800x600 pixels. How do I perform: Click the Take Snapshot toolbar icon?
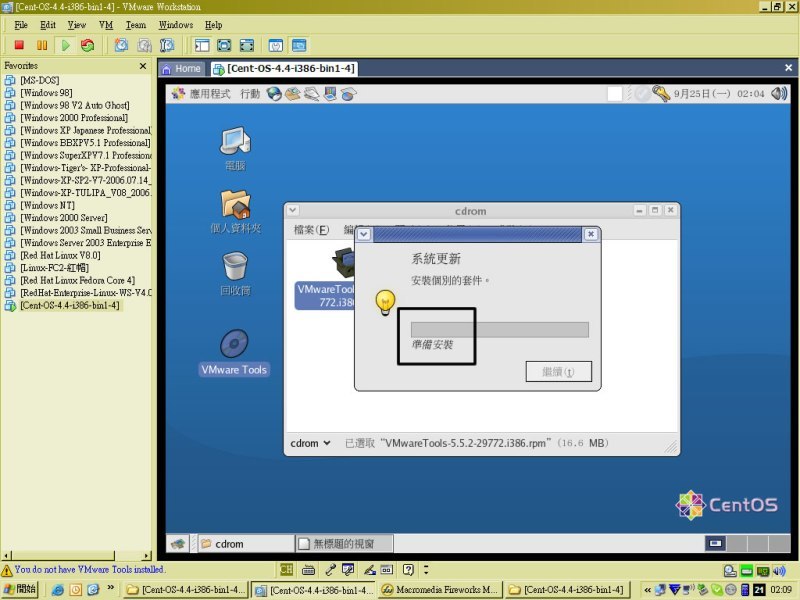[121, 45]
